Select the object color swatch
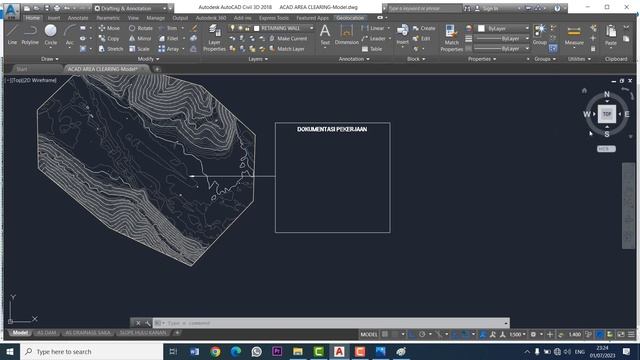Viewport: 640px width, 360px height. coord(482,28)
